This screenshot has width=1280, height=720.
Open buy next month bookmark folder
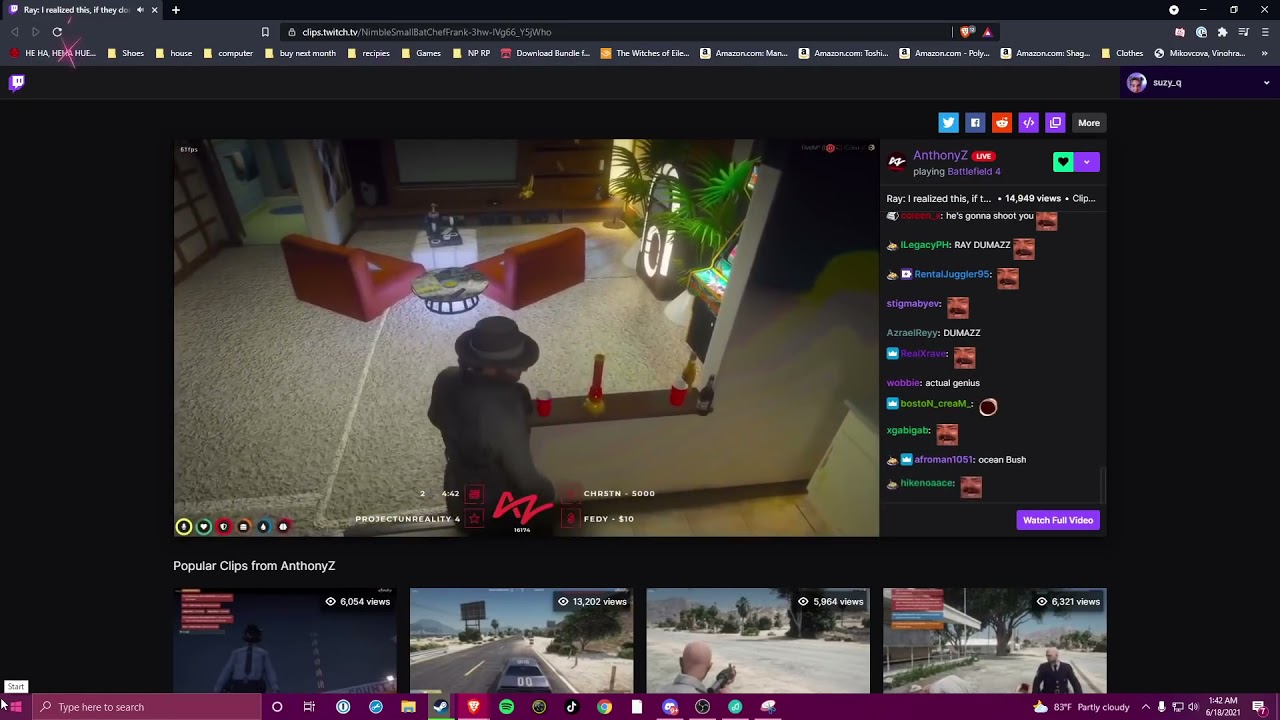pyautogui.click(x=301, y=53)
